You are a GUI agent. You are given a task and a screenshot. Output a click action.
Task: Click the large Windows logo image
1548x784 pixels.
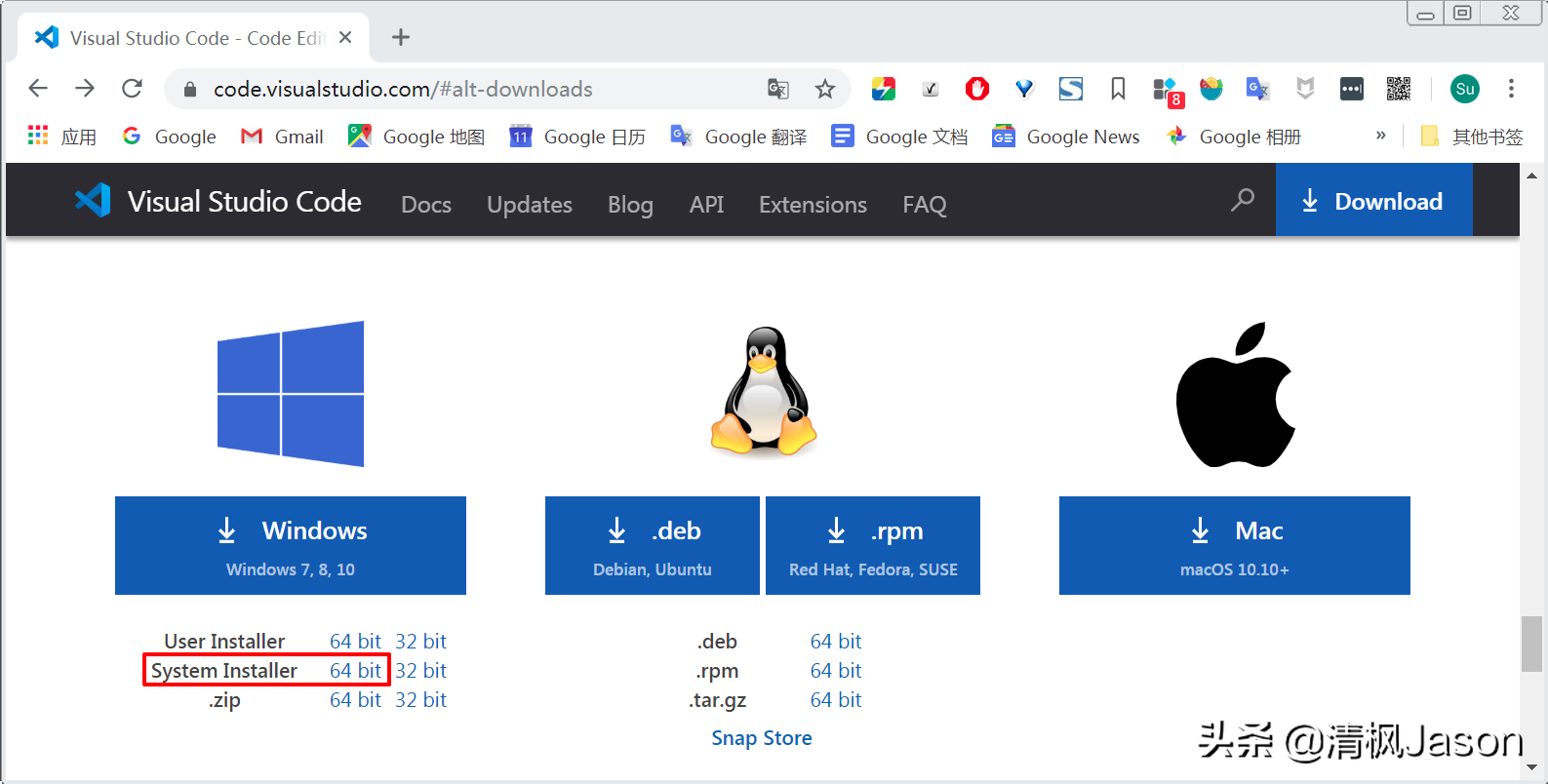coord(291,394)
